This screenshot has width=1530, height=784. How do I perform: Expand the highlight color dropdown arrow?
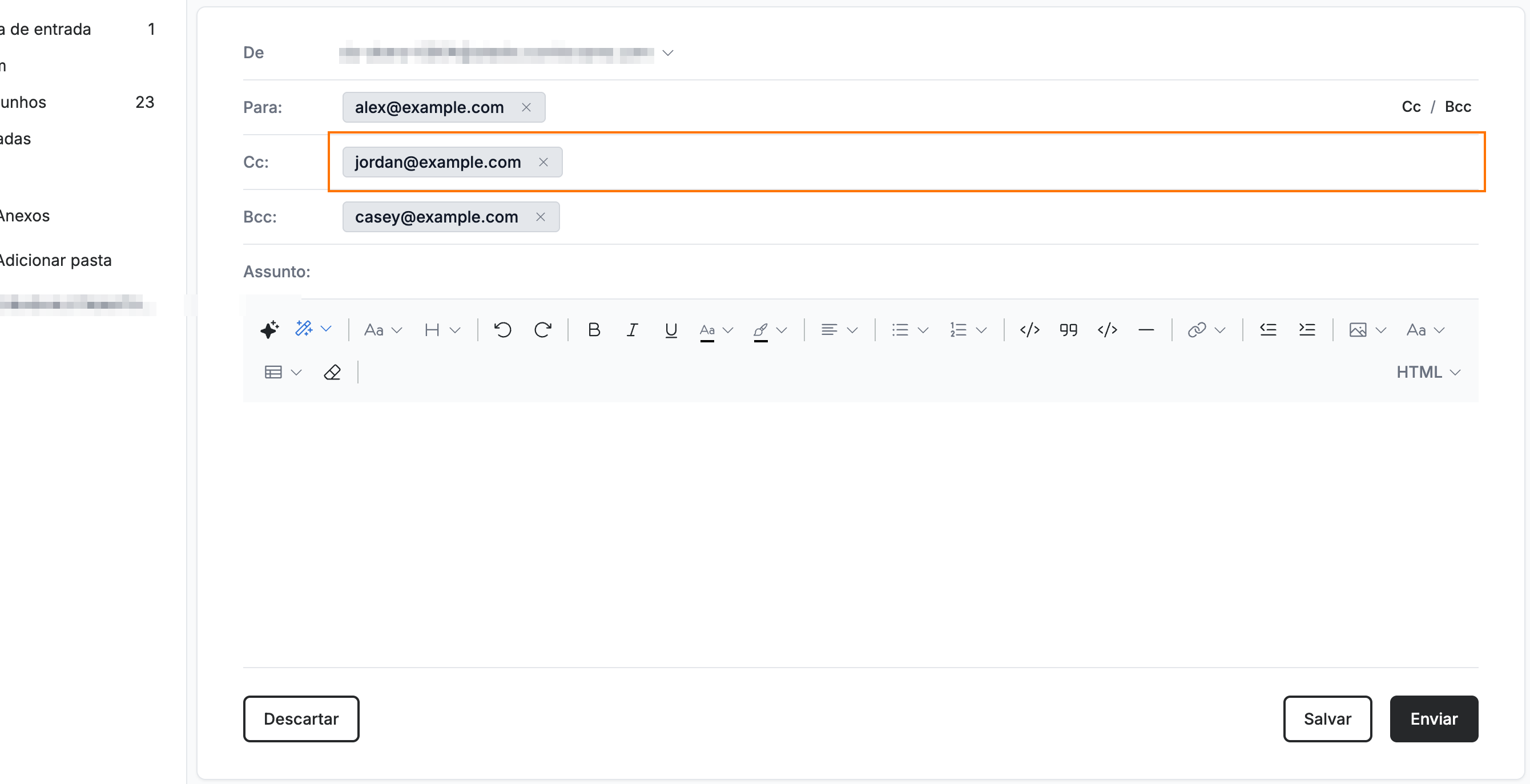[x=782, y=330]
